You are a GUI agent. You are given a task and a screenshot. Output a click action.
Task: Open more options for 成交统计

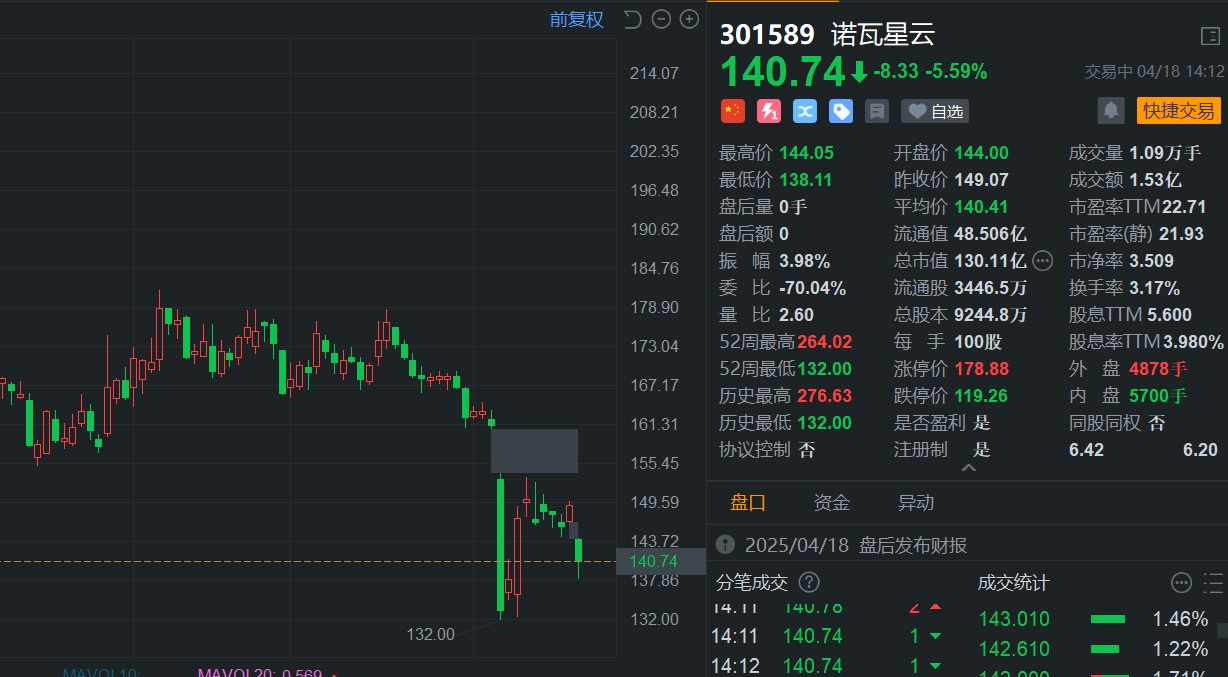1182,583
